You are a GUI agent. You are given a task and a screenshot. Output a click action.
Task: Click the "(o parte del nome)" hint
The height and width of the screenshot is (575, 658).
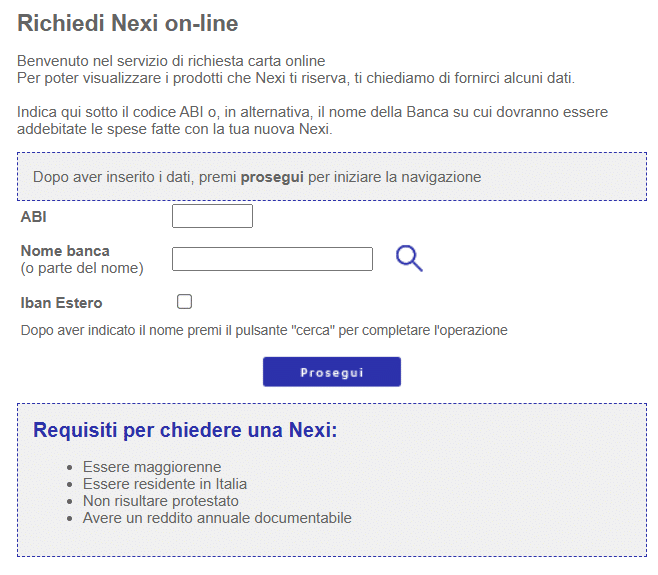(x=82, y=268)
